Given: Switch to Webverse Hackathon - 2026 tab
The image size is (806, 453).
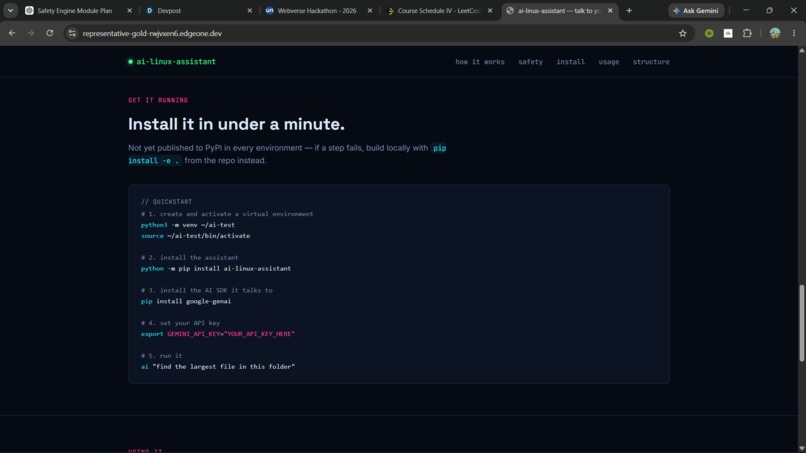Looking at the screenshot, I should pos(319,10).
